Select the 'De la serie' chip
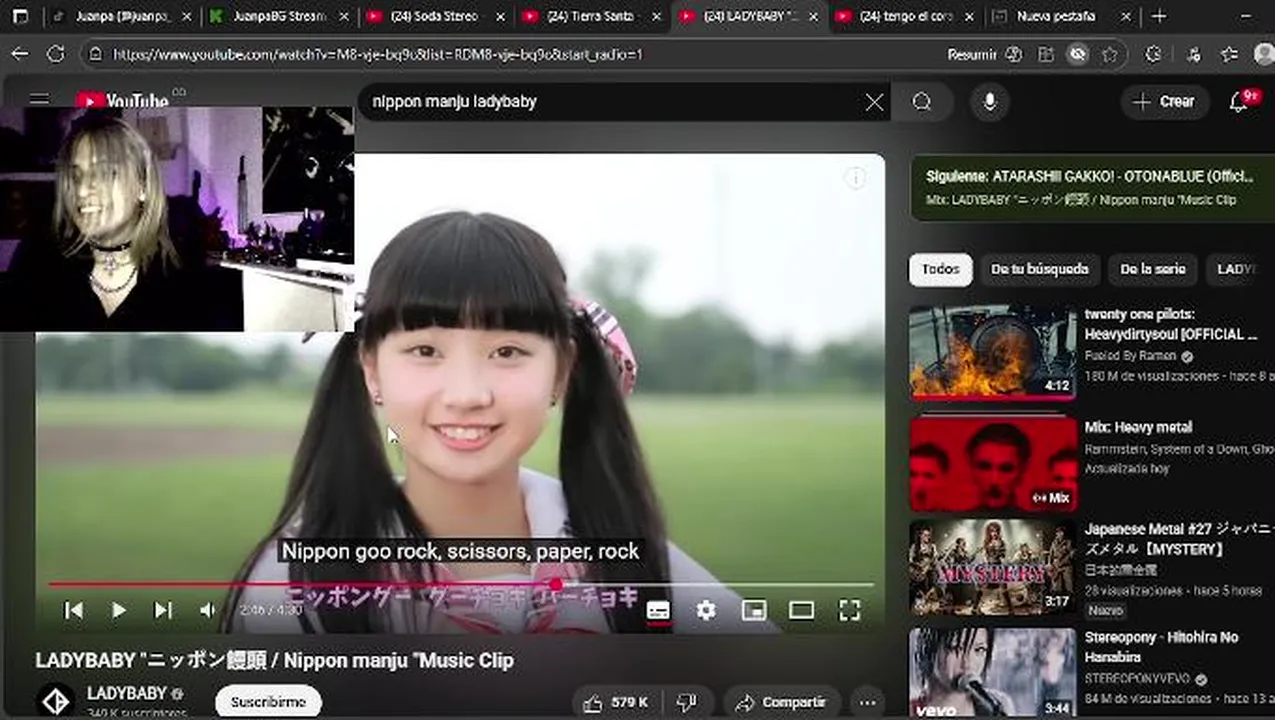The image size is (1275, 720). click(x=1153, y=269)
